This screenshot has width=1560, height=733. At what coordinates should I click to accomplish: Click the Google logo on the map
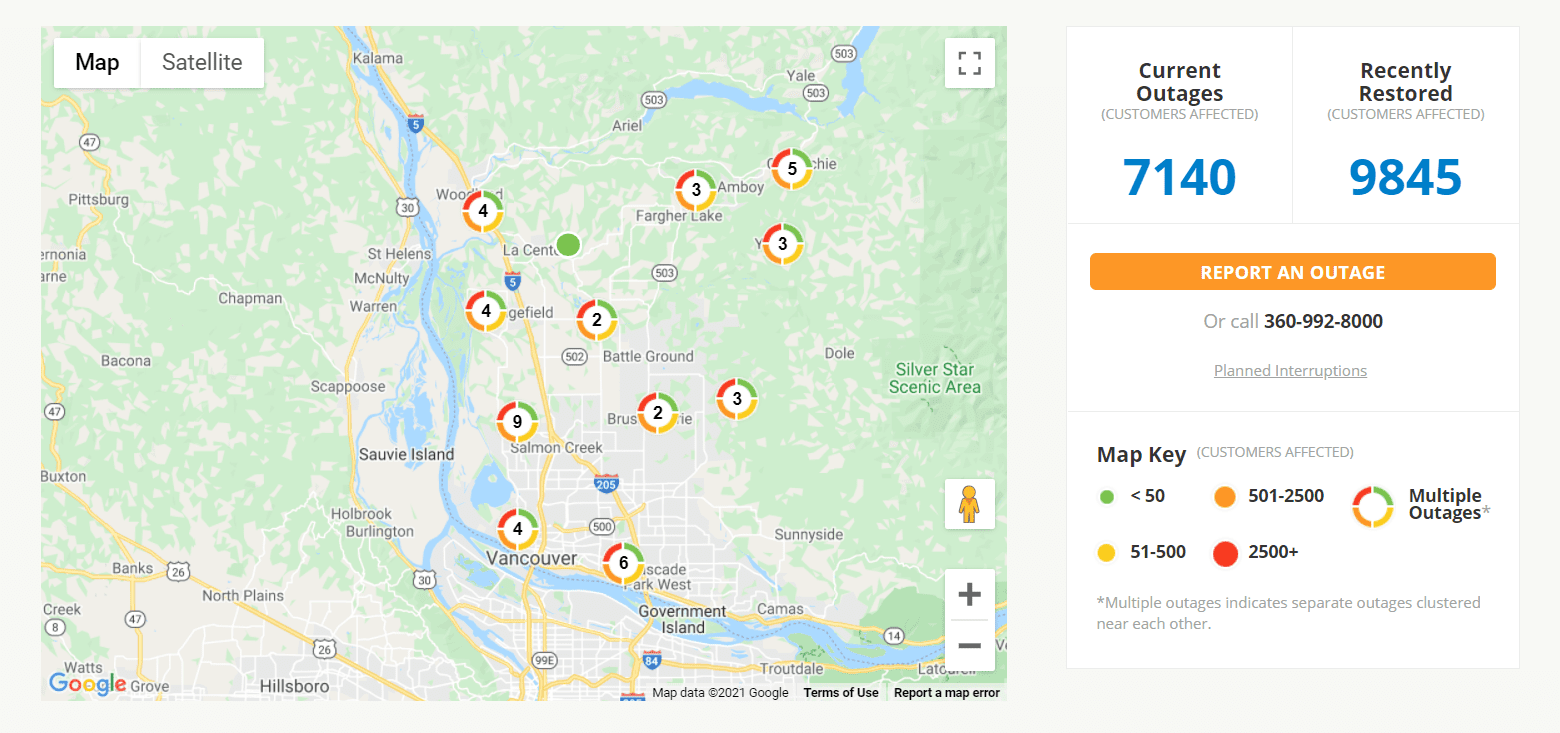click(x=87, y=684)
